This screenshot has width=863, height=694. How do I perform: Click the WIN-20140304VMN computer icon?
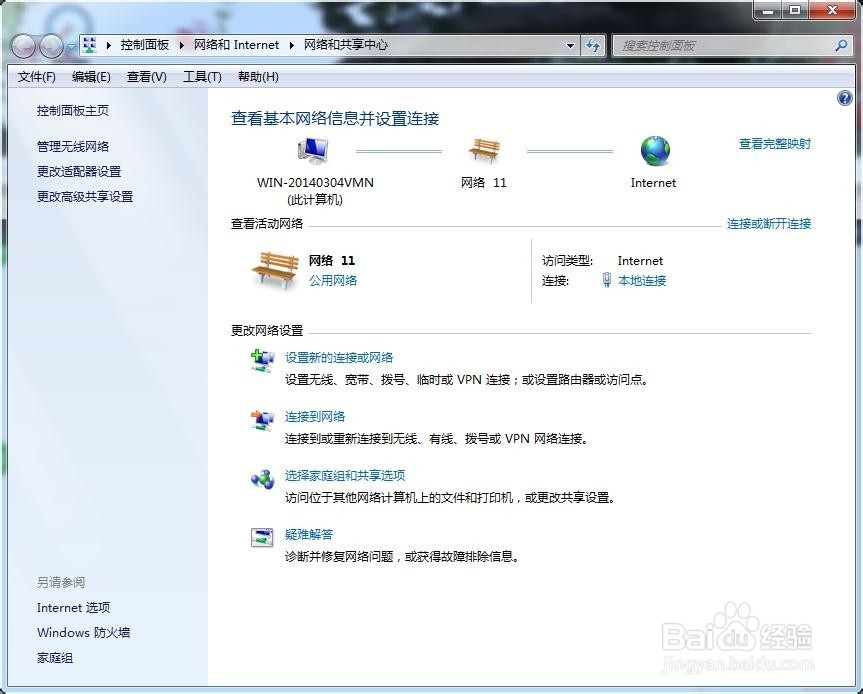pos(312,148)
